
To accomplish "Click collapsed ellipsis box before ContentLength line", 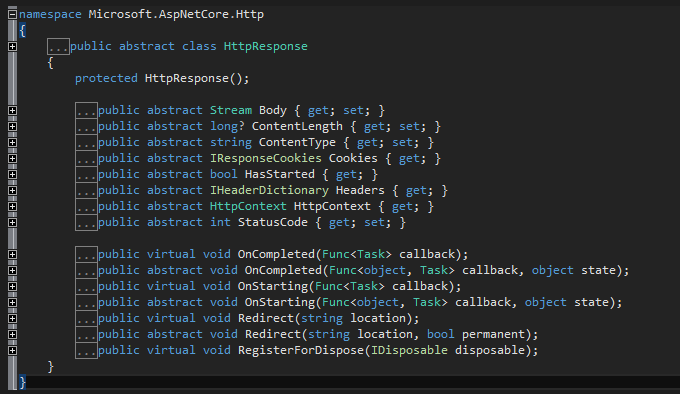I will [86, 127].
